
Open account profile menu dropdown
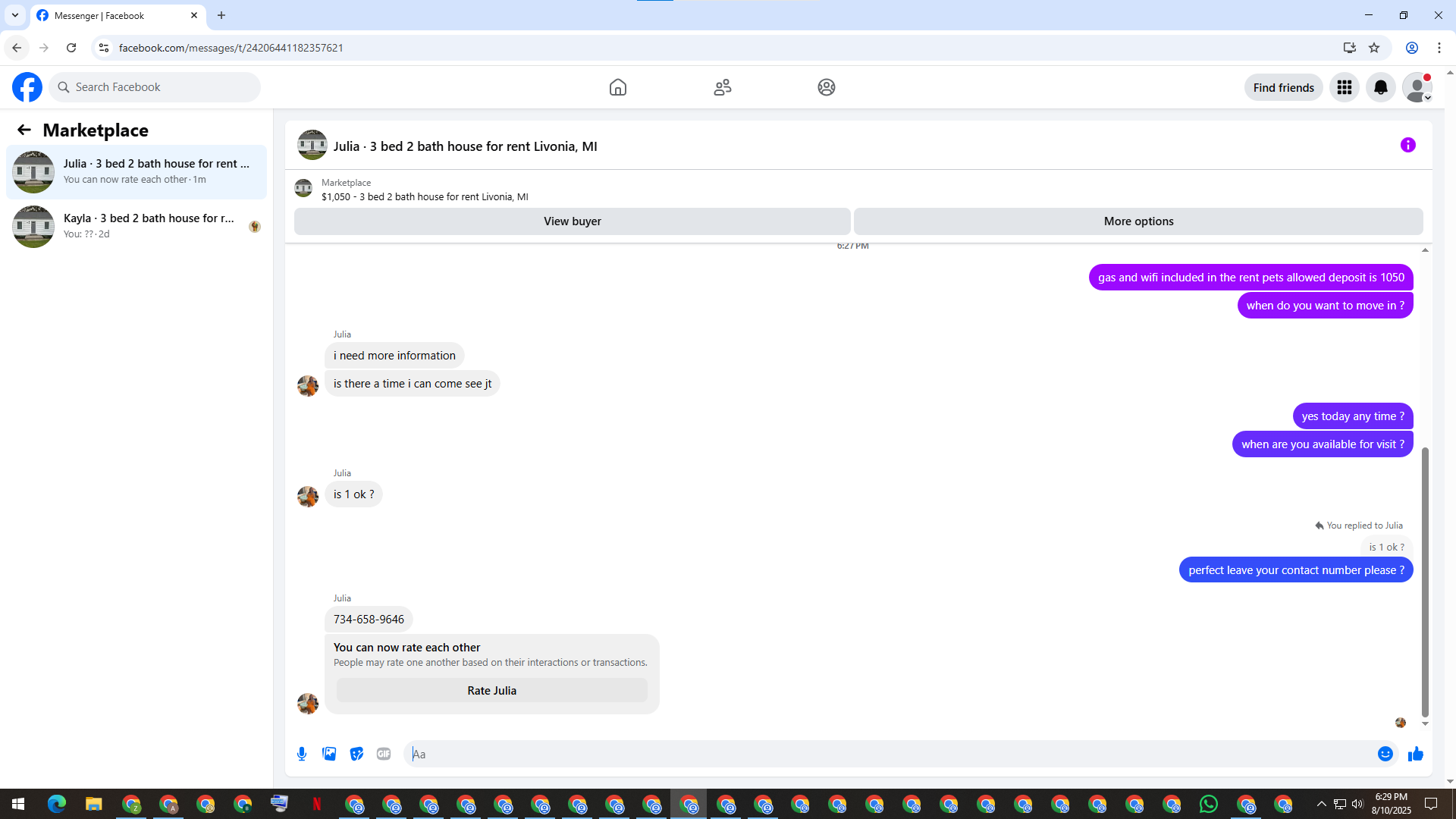click(1417, 87)
